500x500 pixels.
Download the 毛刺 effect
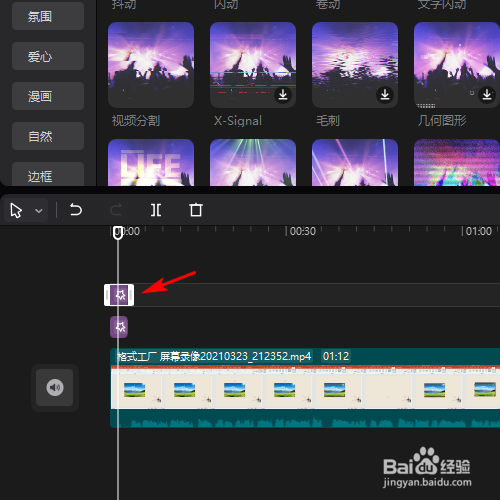coord(385,95)
